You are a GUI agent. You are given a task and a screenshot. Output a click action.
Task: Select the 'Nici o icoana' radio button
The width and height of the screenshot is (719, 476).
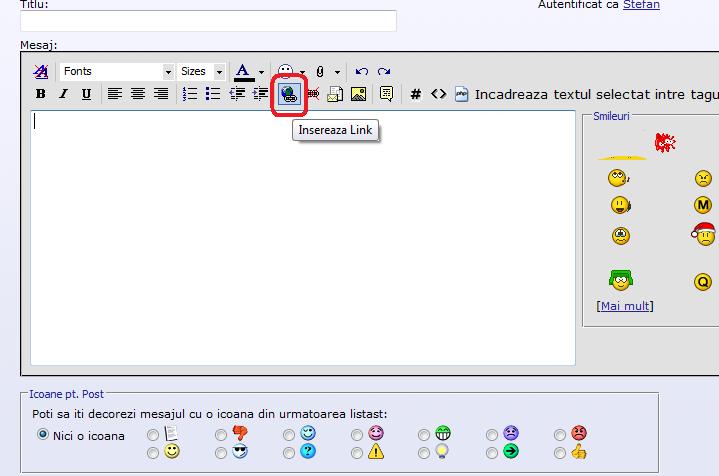(43, 435)
